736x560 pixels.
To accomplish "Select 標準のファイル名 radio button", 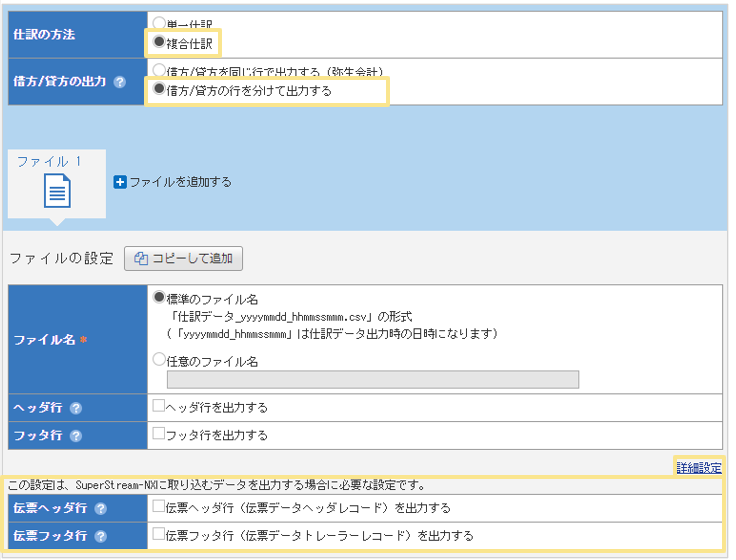I will [x=158, y=298].
